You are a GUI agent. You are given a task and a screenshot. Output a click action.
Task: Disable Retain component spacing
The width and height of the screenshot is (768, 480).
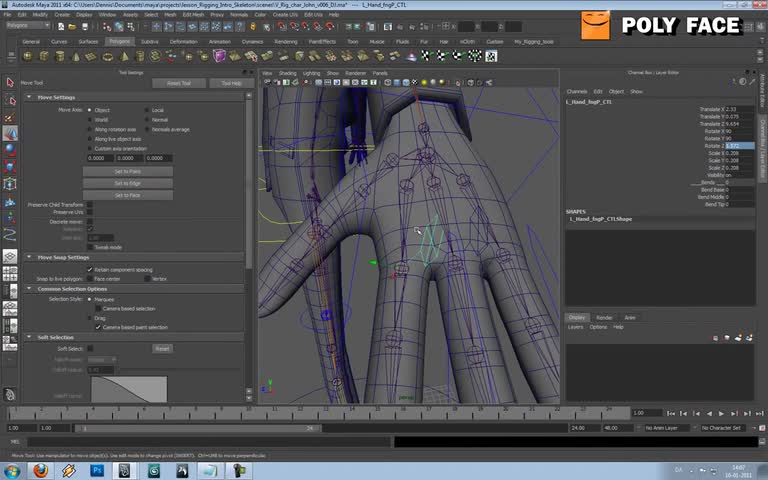pyautogui.click(x=90, y=269)
